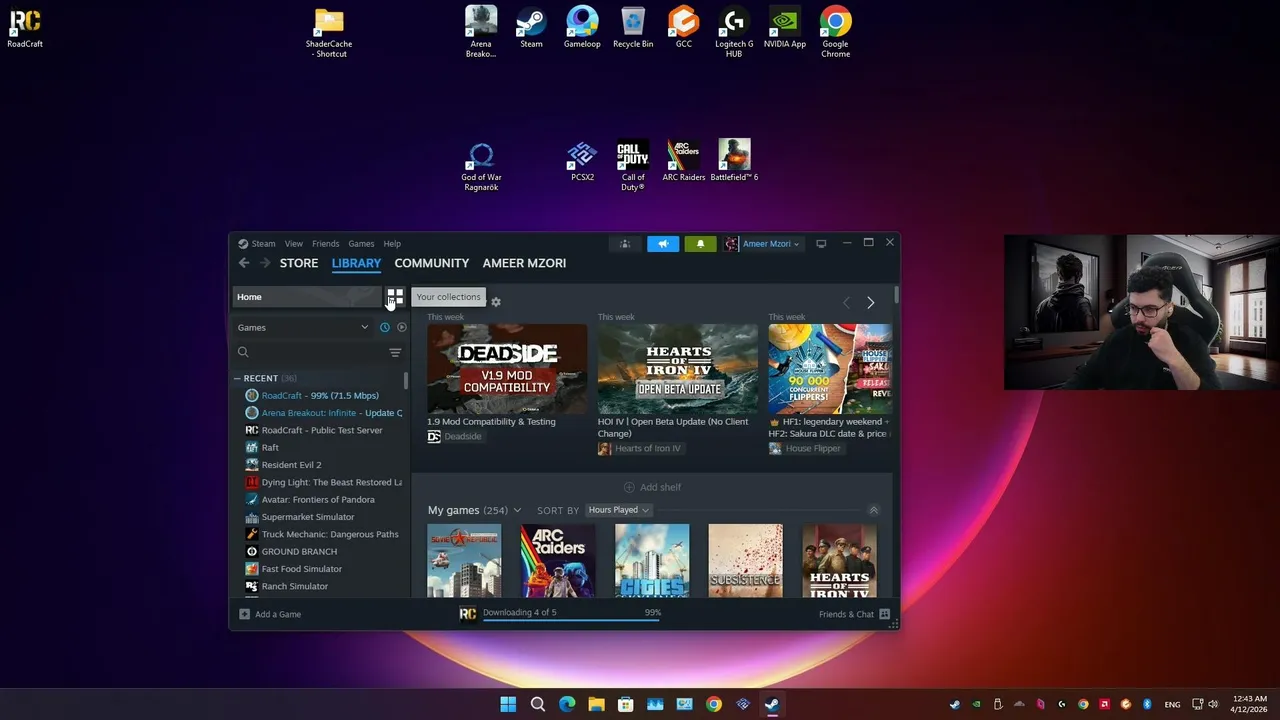The width and height of the screenshot is (1280, 720).
Task: Toggle the ready-to-play filter icon
Action: coord(402,327)
